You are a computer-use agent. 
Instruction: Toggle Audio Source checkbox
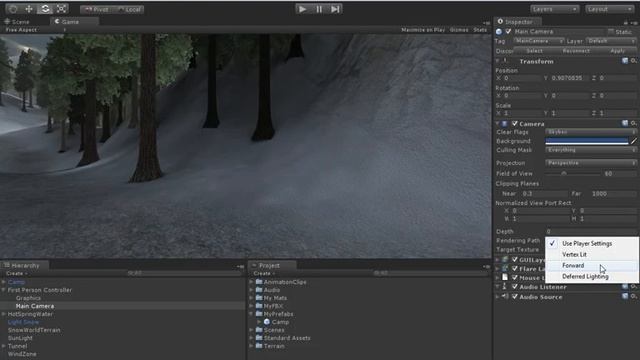[515, 297]
